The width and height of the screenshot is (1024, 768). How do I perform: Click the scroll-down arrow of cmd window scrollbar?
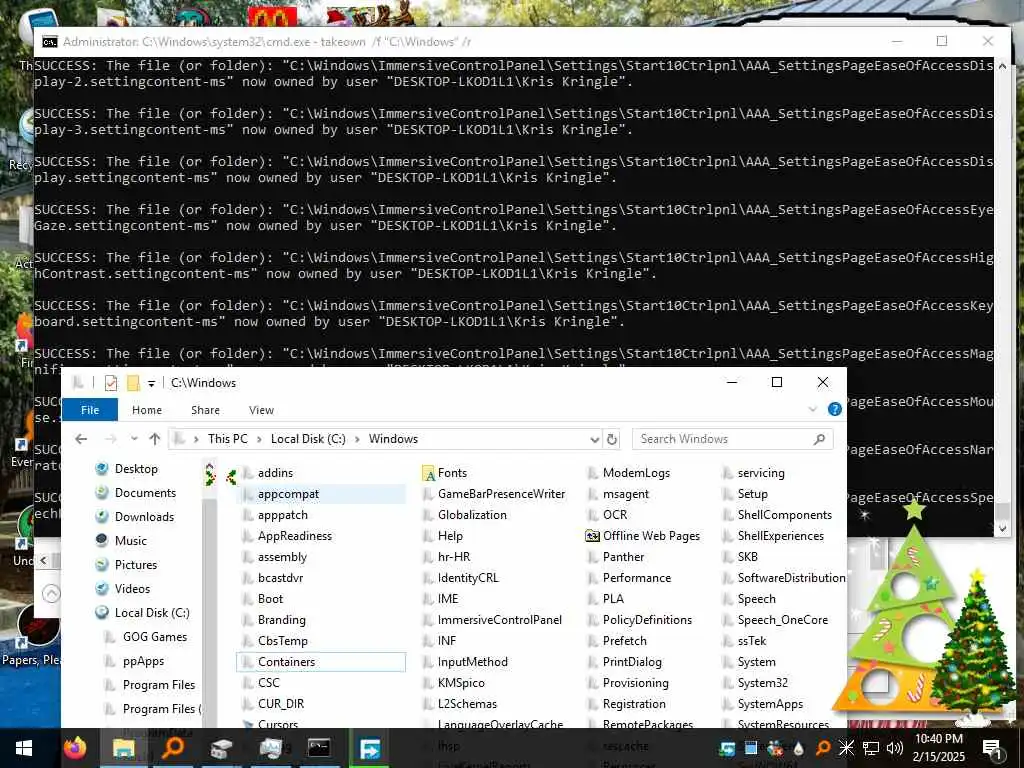(1002, 529)
